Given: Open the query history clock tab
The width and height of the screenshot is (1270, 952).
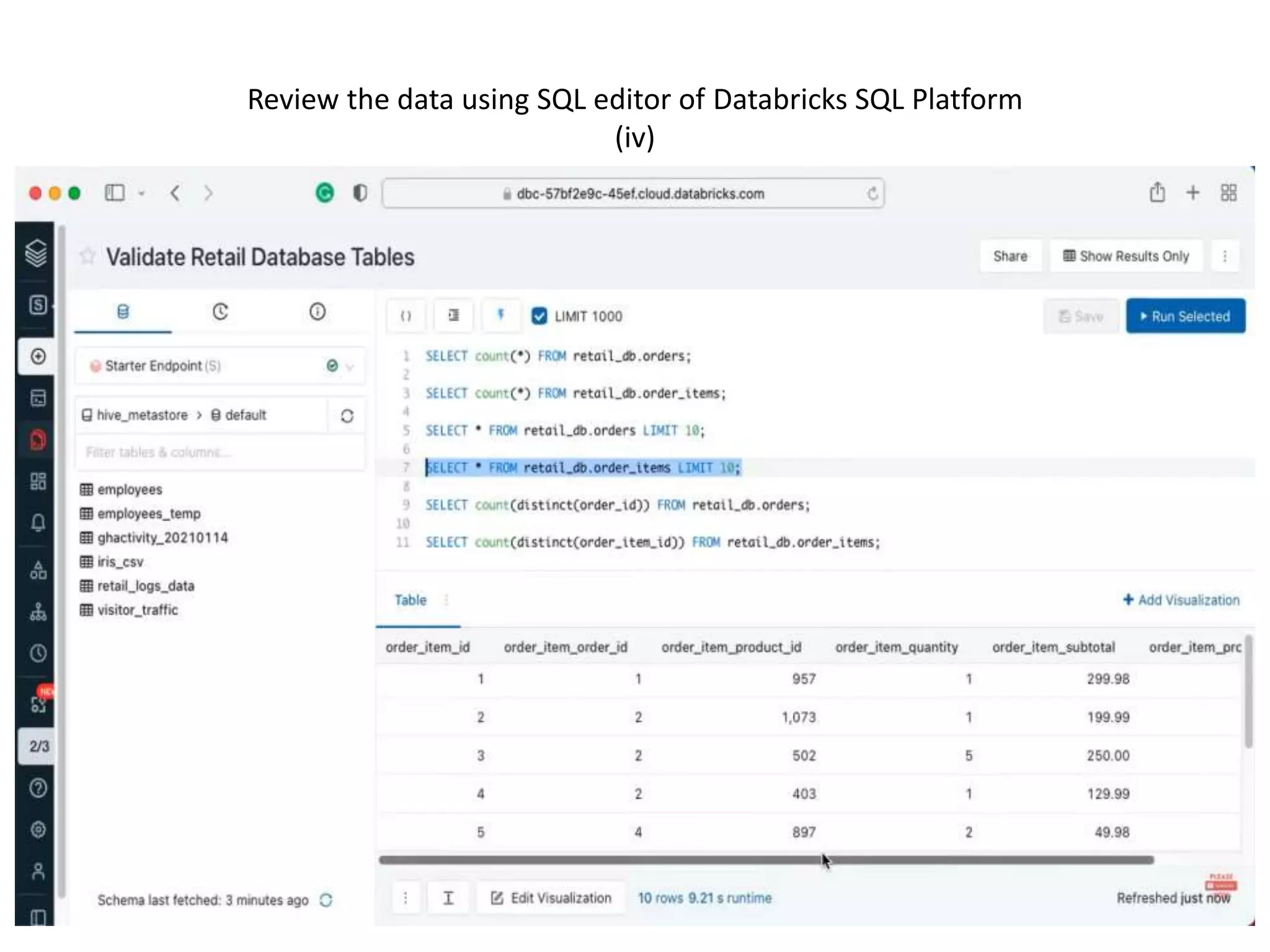Looking at the screenshot, I should 220,312.
